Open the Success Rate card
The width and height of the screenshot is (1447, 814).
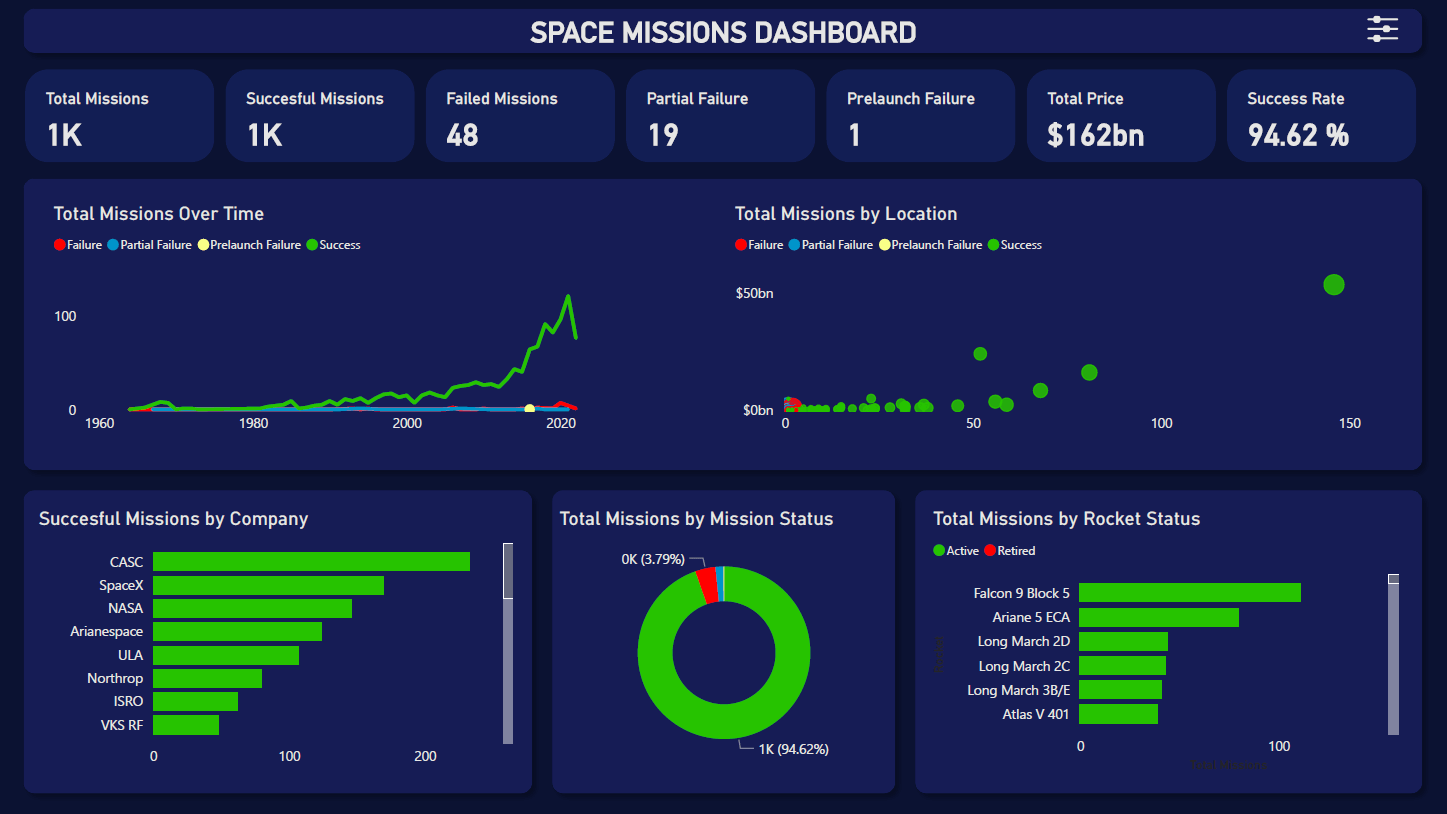1321,116
